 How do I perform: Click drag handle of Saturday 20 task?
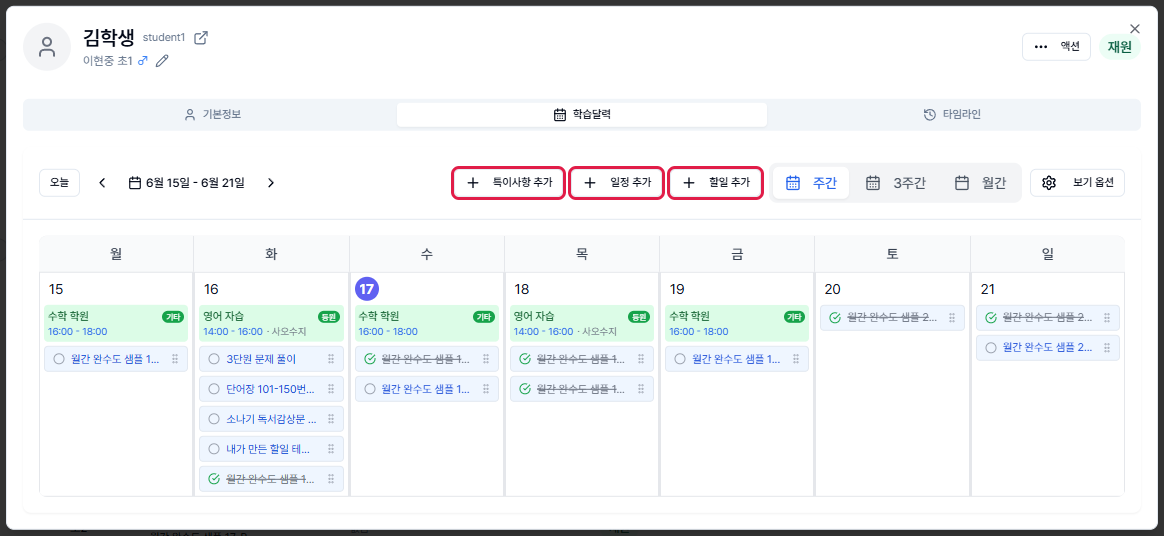[x=951, y=318]
